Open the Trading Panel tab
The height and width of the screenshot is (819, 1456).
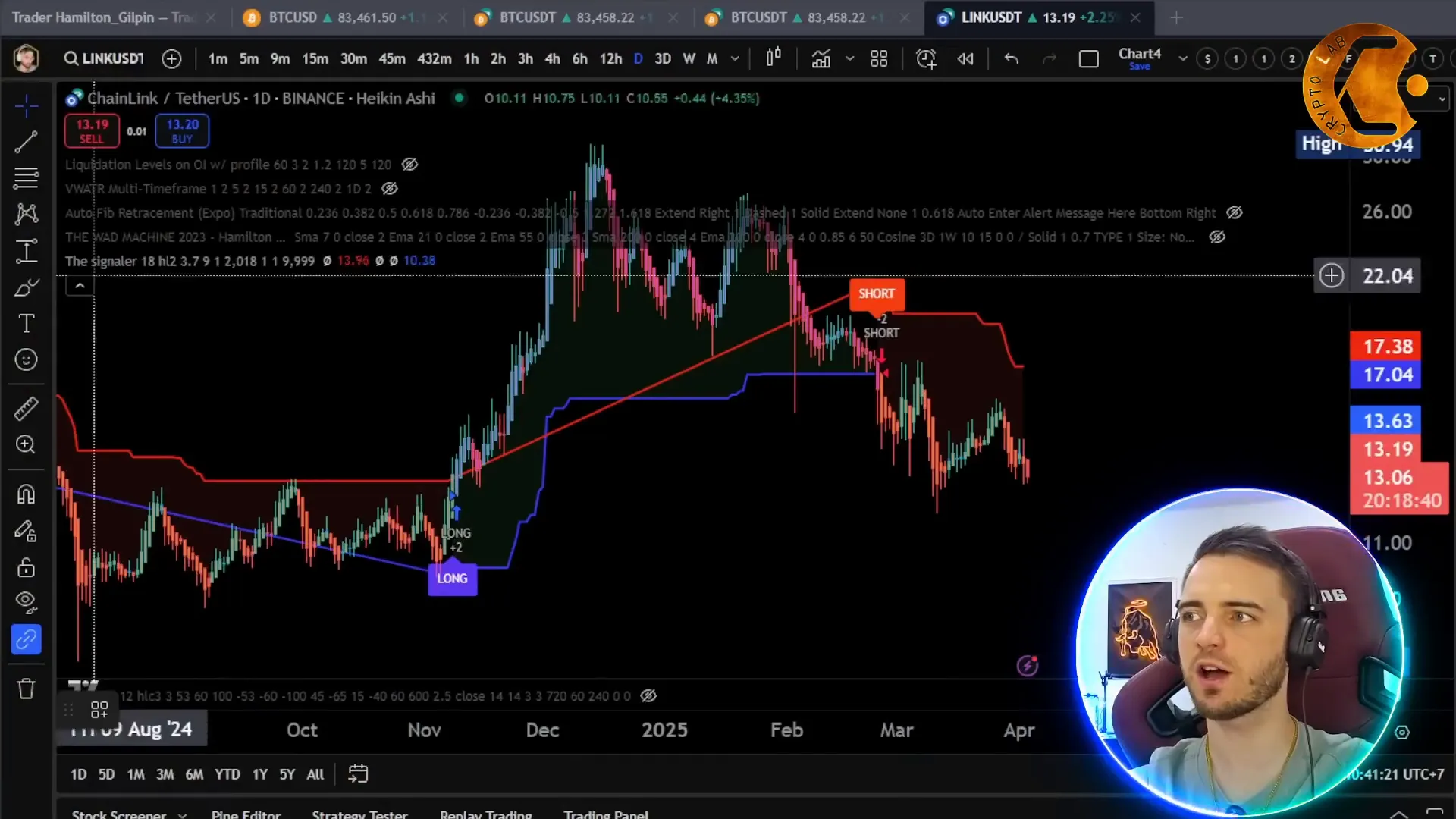(x=605, y=814)
